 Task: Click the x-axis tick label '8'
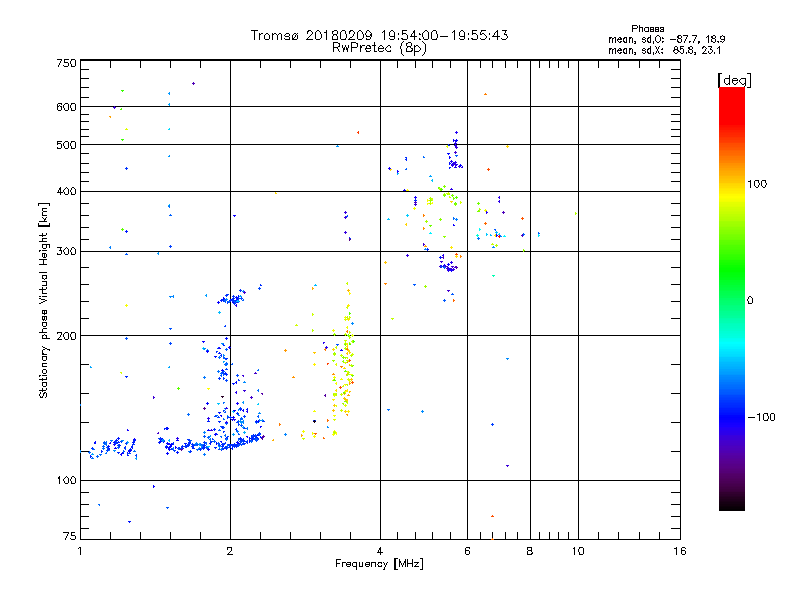pos(530,551)
